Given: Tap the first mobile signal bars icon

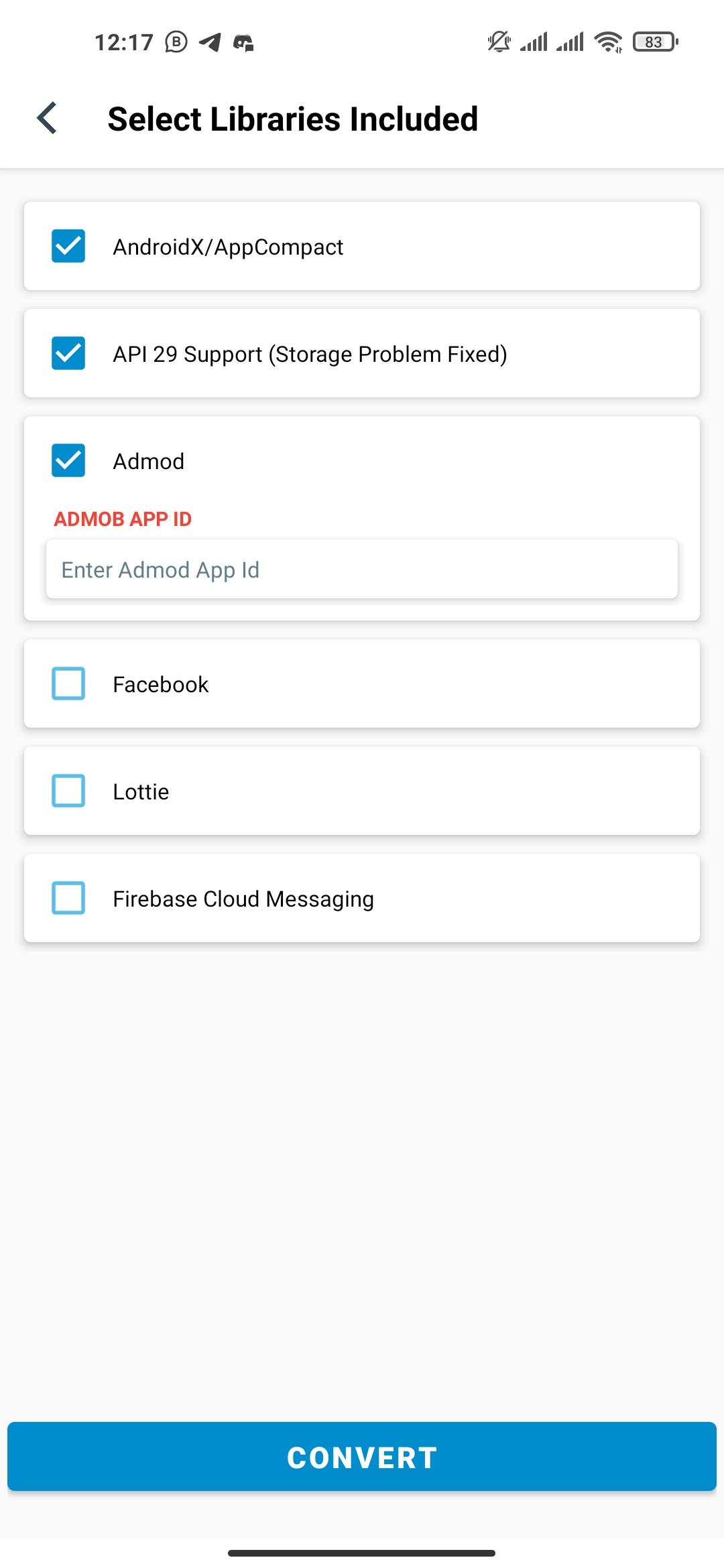Looking at the screenshot, I should pos(534,42).
